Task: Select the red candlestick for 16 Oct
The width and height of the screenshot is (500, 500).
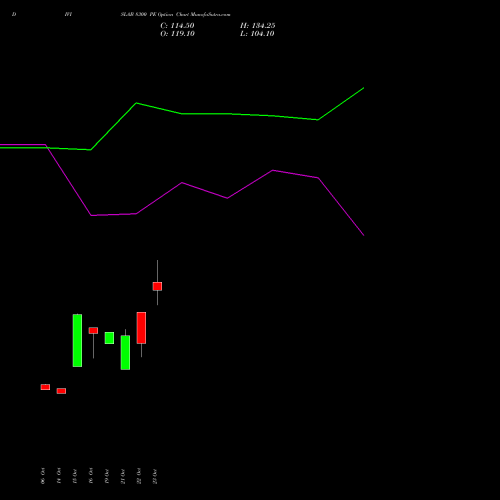Action: click(93, 330)
